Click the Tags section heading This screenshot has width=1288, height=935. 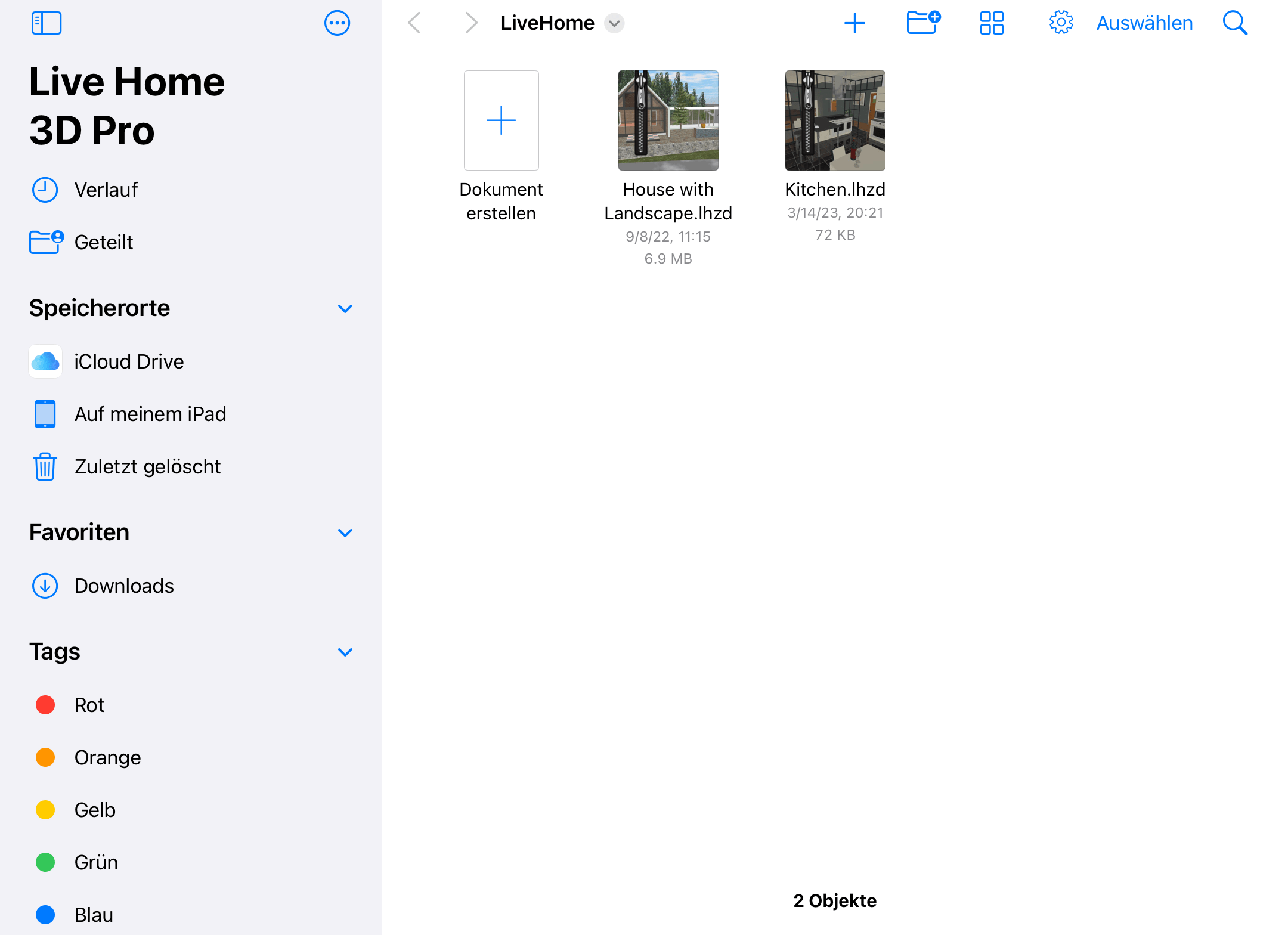55,652
